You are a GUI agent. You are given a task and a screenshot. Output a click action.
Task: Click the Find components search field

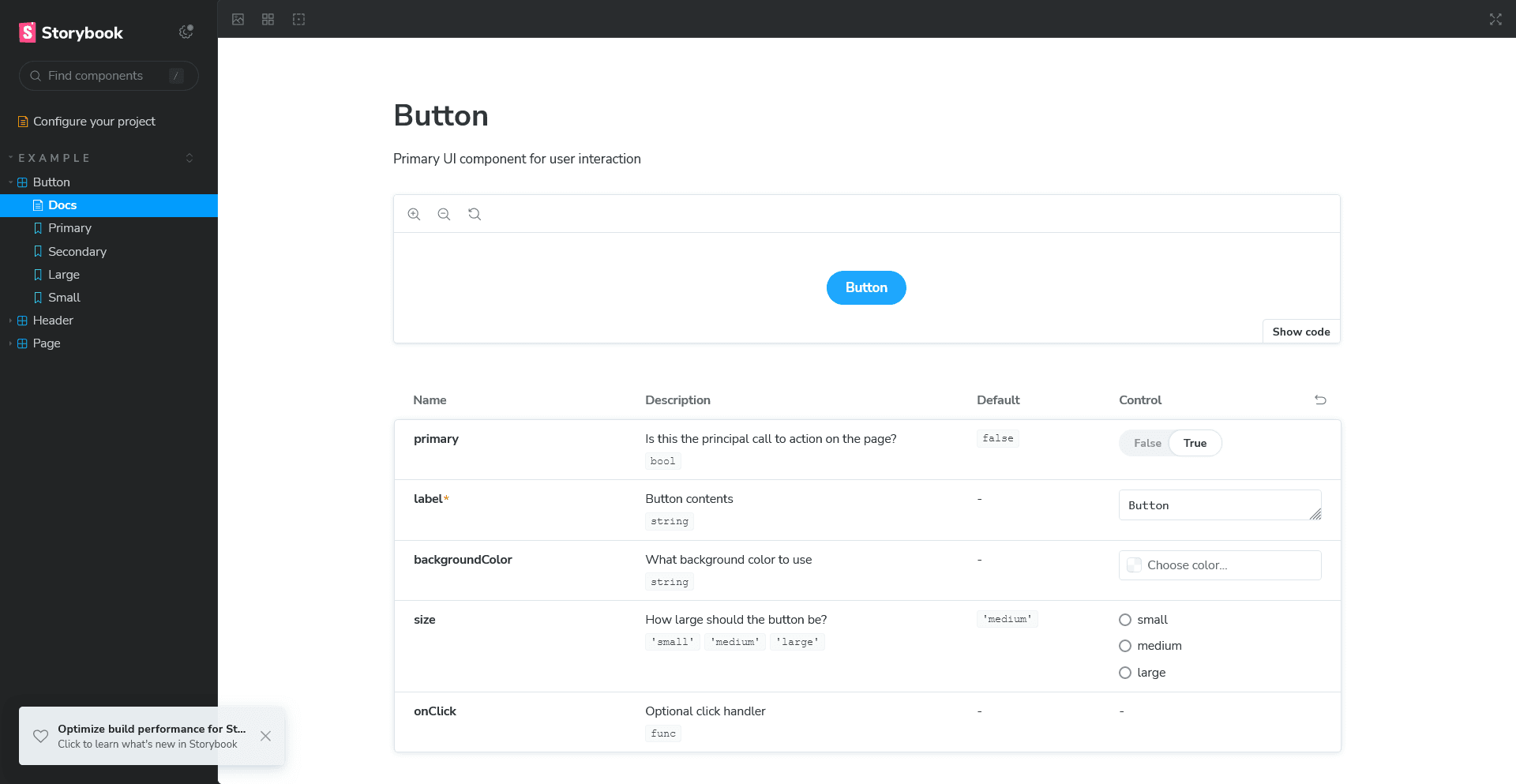(109, 76)
